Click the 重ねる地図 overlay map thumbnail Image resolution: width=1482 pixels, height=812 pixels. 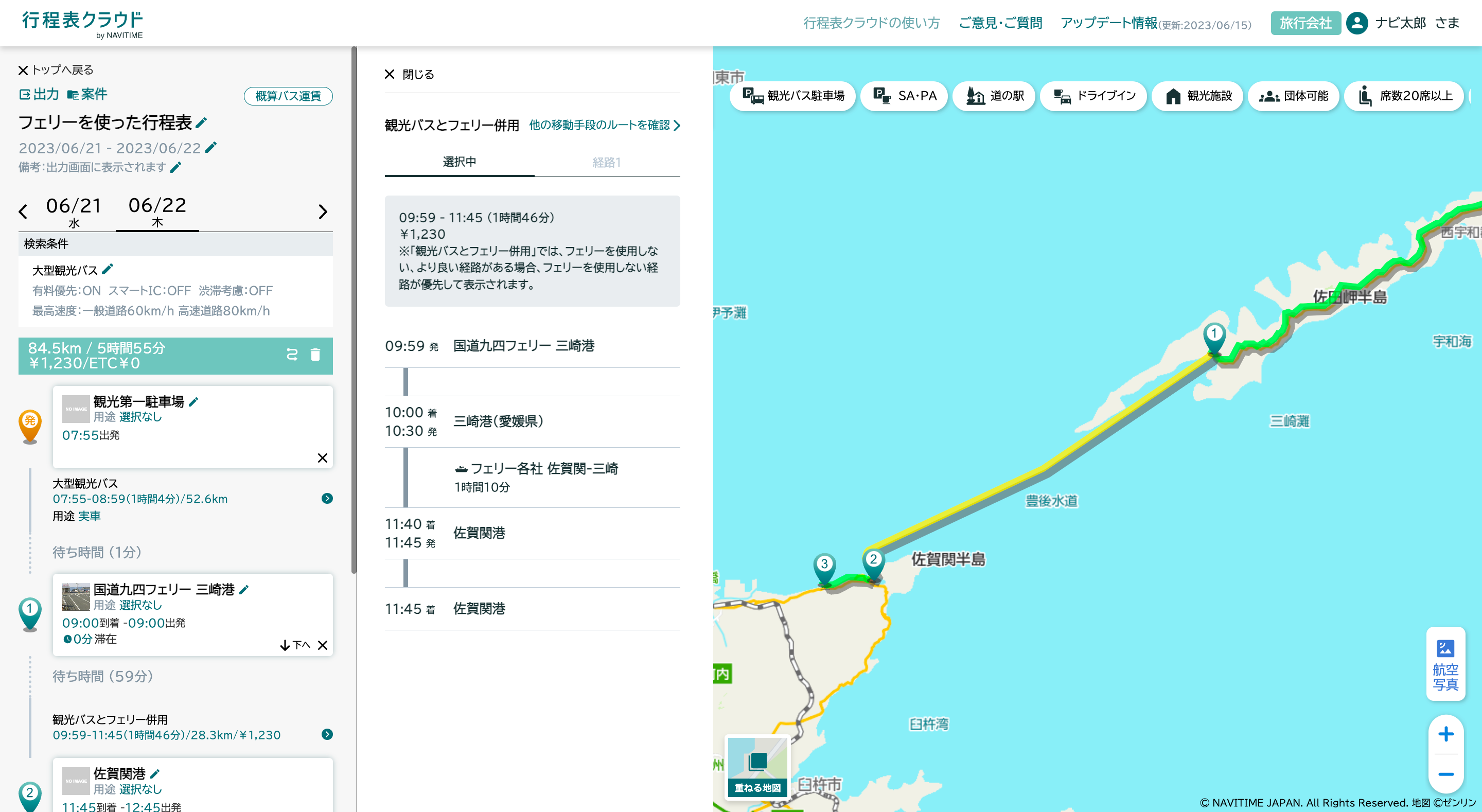click(x=757, y=767)
